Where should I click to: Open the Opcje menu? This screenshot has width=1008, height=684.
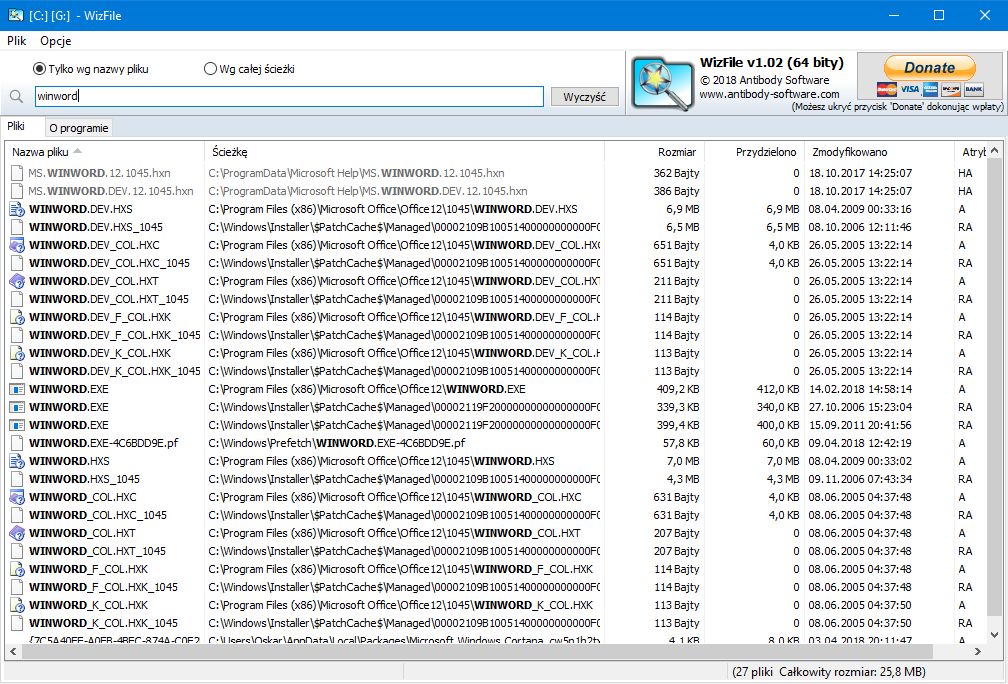56,40
